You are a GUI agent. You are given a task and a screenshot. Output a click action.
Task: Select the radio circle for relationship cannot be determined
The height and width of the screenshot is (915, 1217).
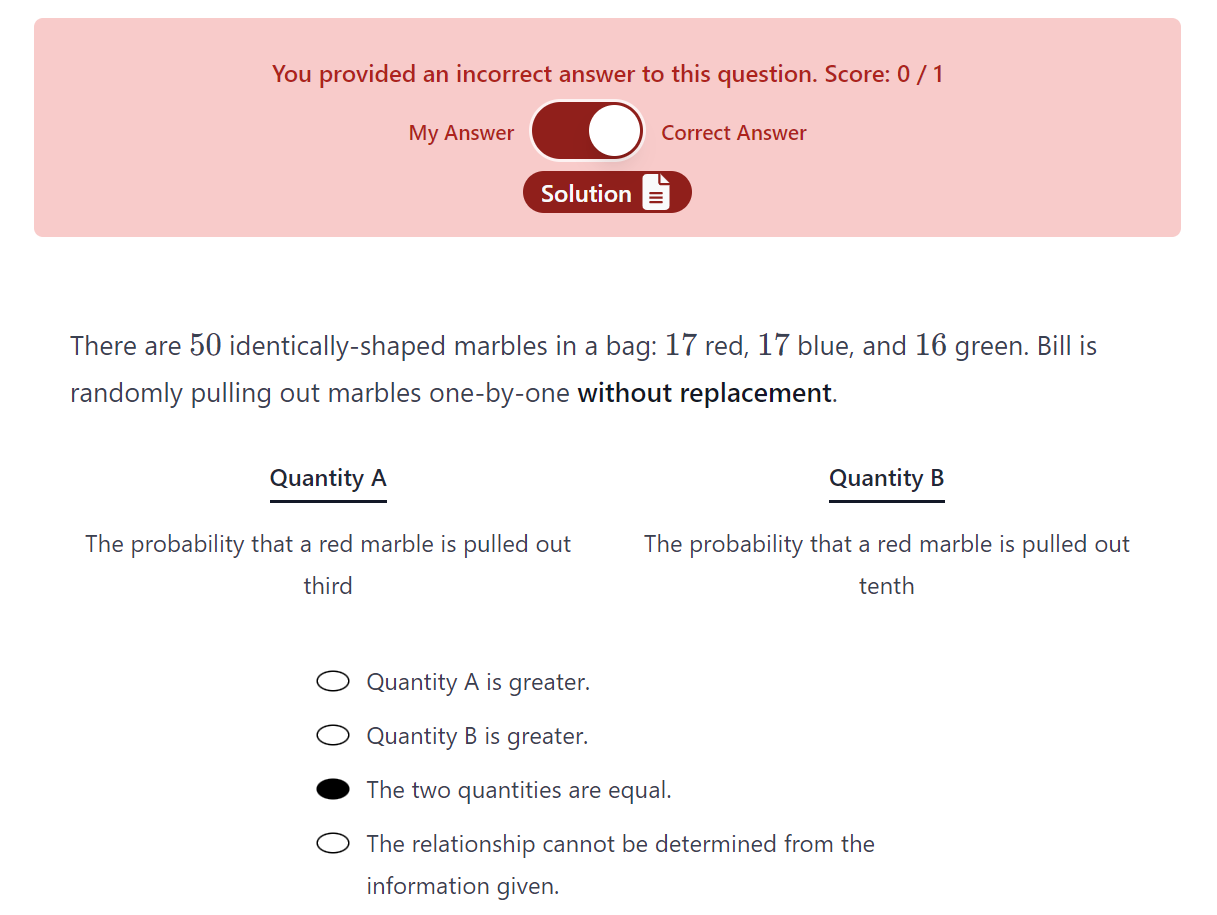click(x=333, y=844)
